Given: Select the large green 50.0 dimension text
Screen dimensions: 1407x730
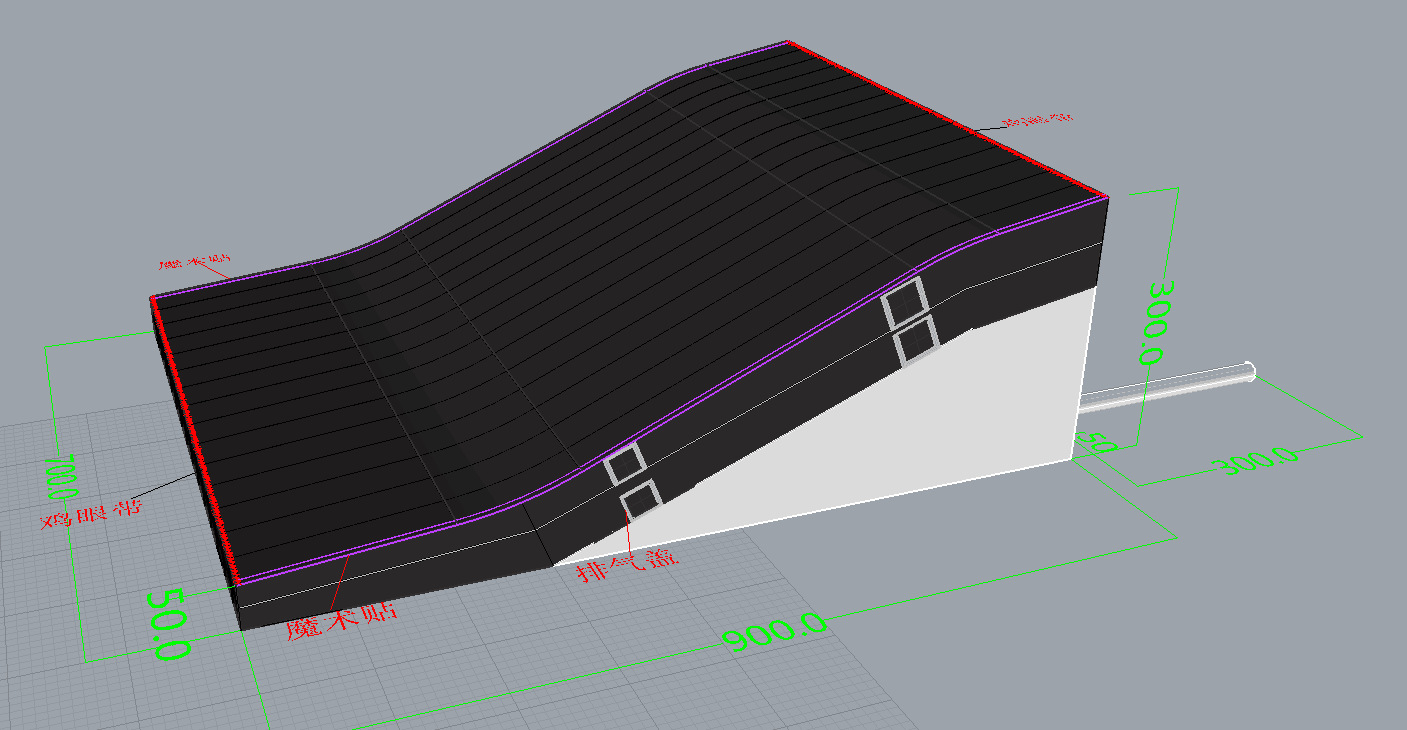Looking at the screenshot, I should click(x=168, y=625).
